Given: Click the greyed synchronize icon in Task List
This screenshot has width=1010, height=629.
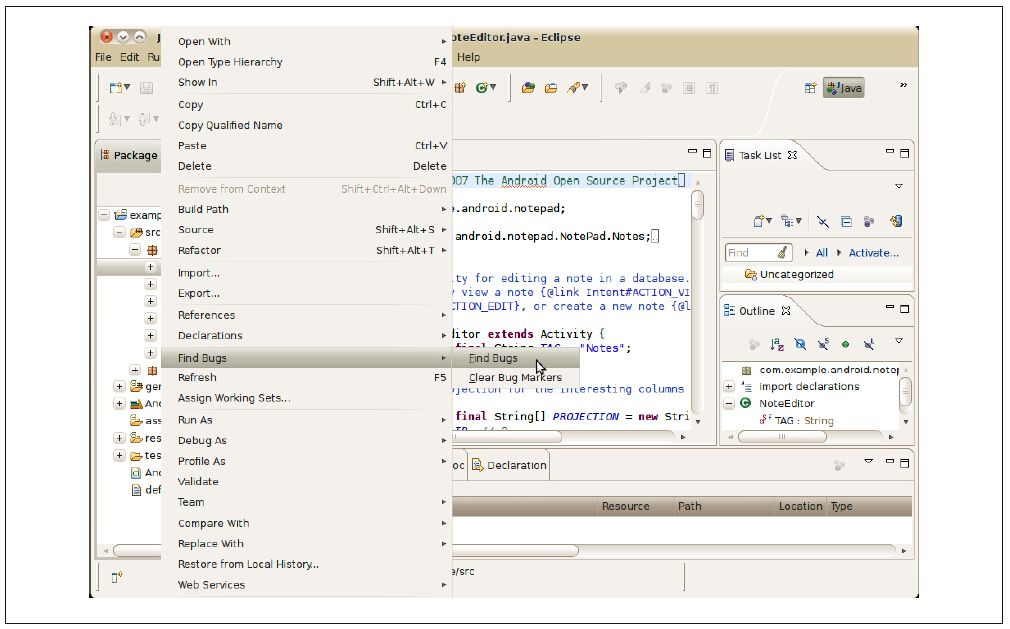Looking at the screenshot, I should tap(869, 221).
